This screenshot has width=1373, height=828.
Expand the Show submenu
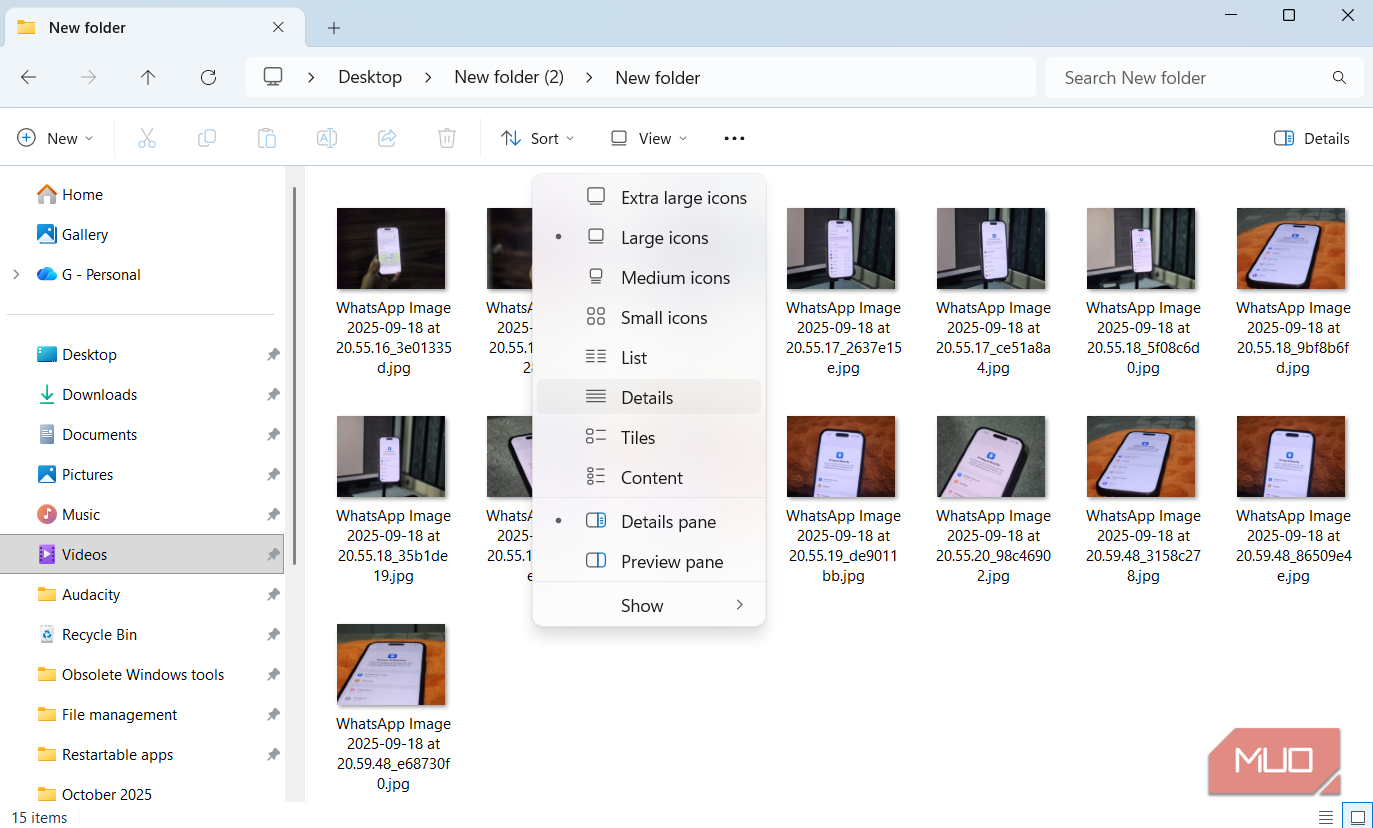[649, 606]
